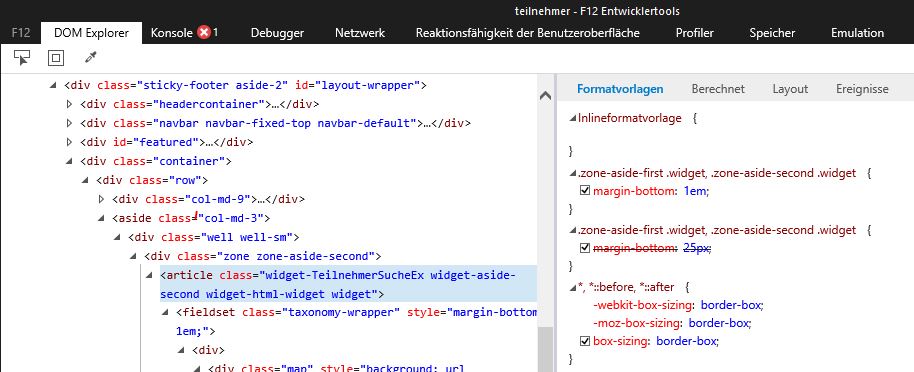Uncheck the margin-bottom 1em property

click(x=585, y=191)
